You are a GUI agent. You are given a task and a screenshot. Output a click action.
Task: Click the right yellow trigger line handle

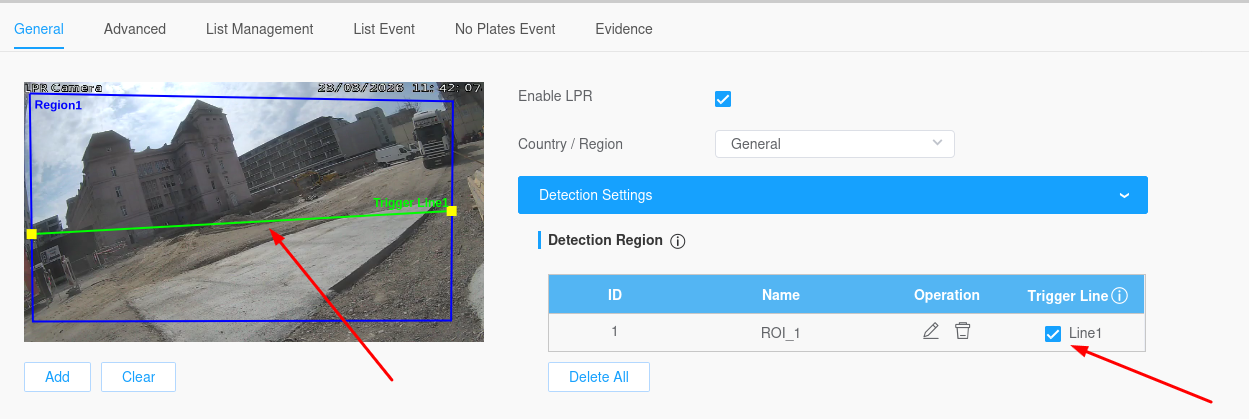pos(452,211)
